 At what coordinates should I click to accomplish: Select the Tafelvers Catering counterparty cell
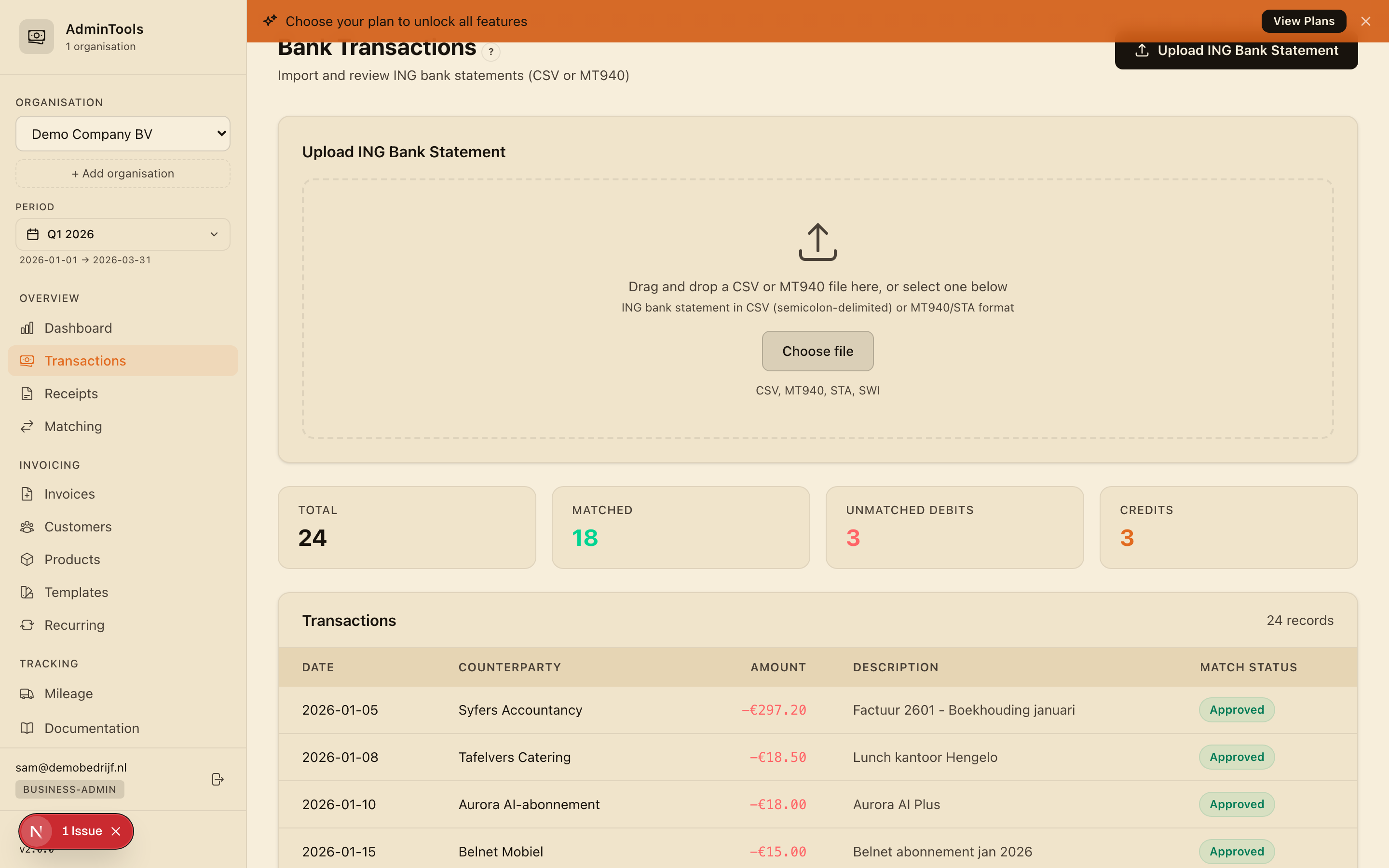click(x=514, y=757)
